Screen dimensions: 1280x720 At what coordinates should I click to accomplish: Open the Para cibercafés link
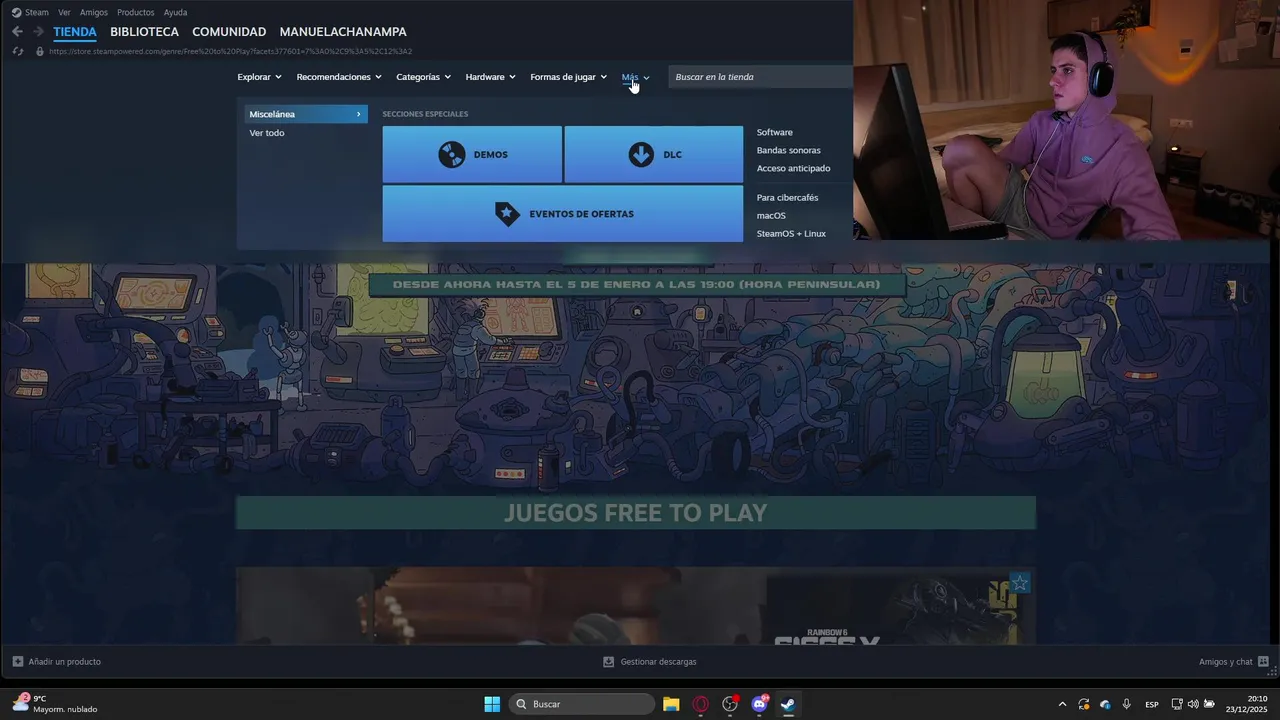788,198
